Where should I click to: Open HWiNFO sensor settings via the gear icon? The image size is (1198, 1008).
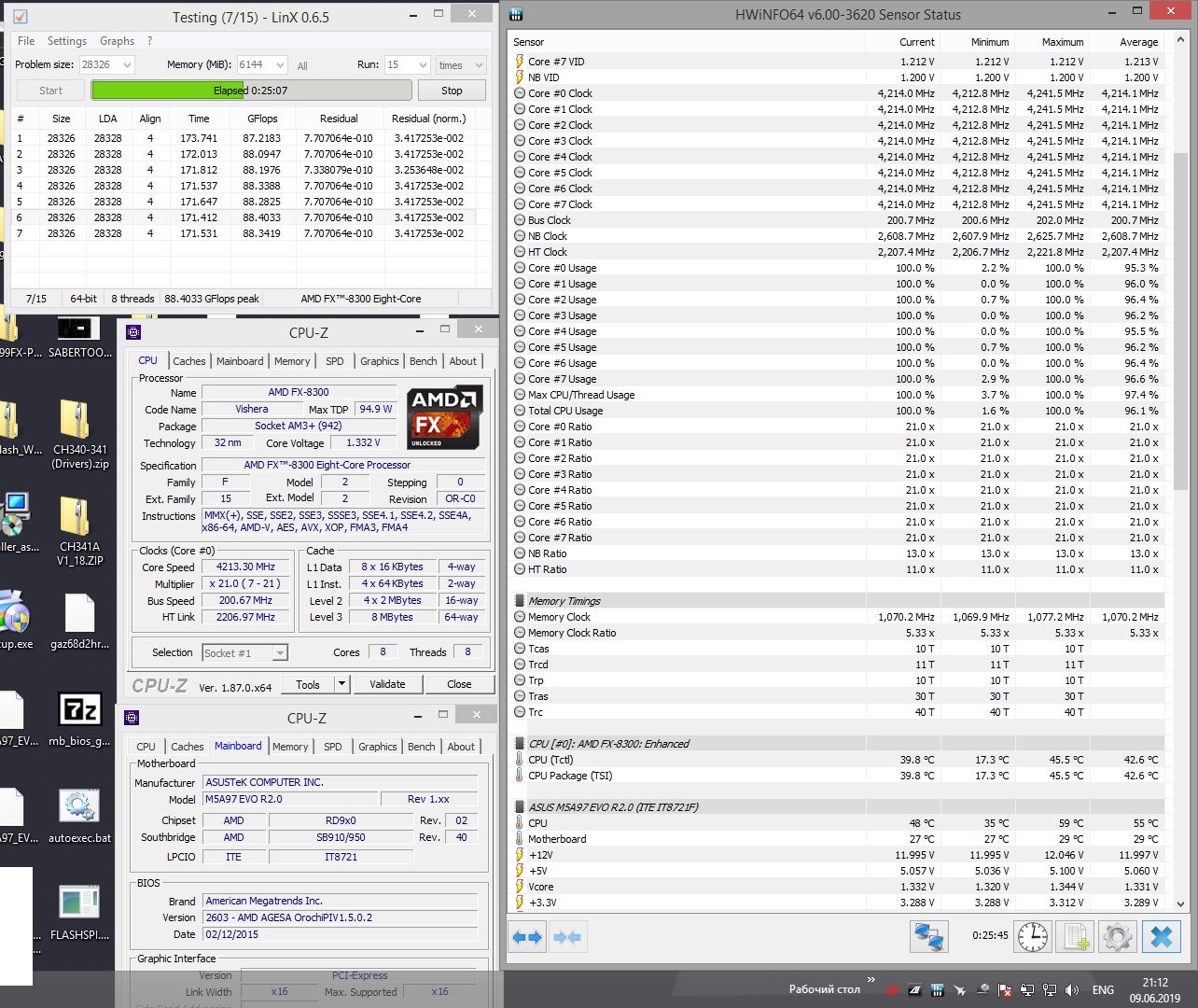tap(1118, 936)
